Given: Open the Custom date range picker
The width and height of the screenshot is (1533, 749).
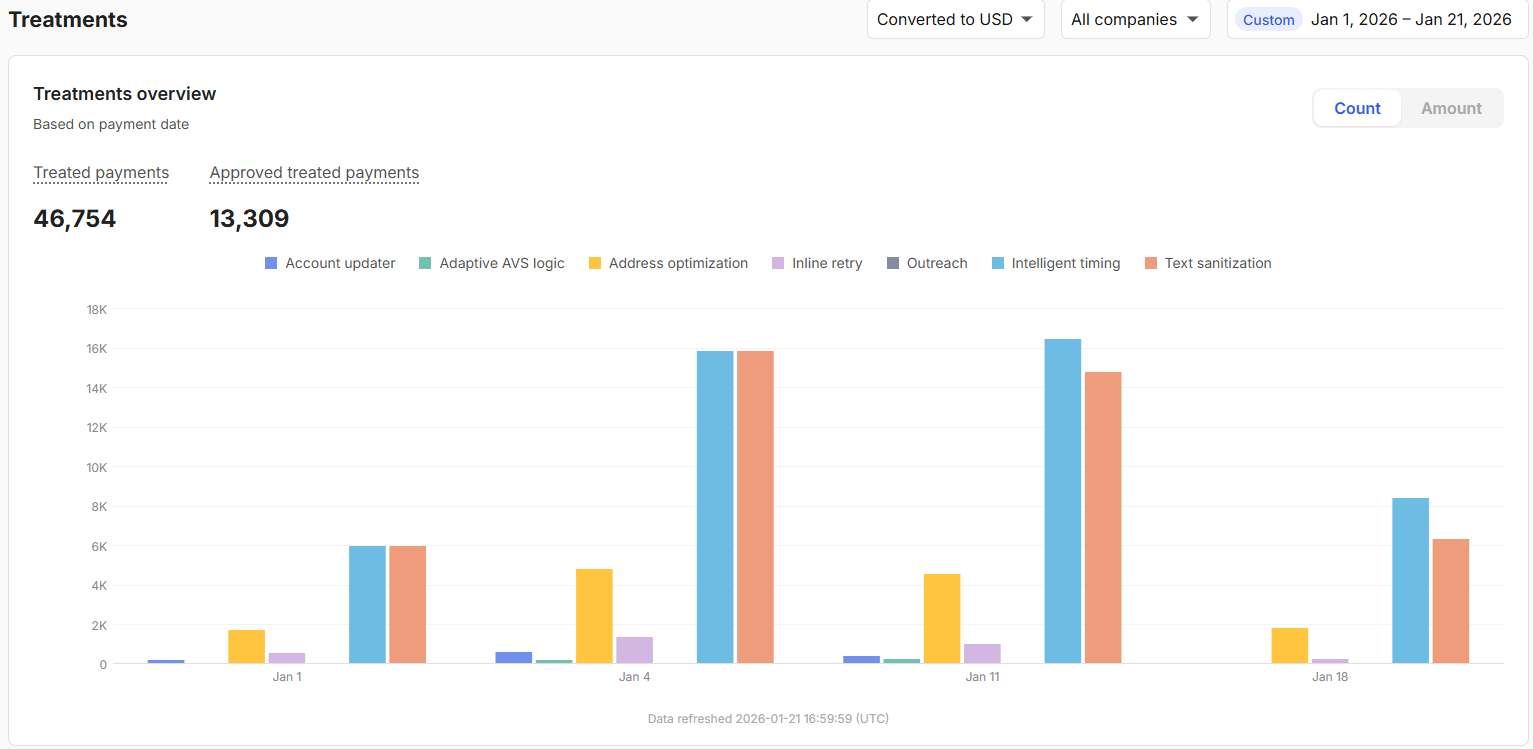Looking at the screenshot, I should click(x=1377, y=19).
